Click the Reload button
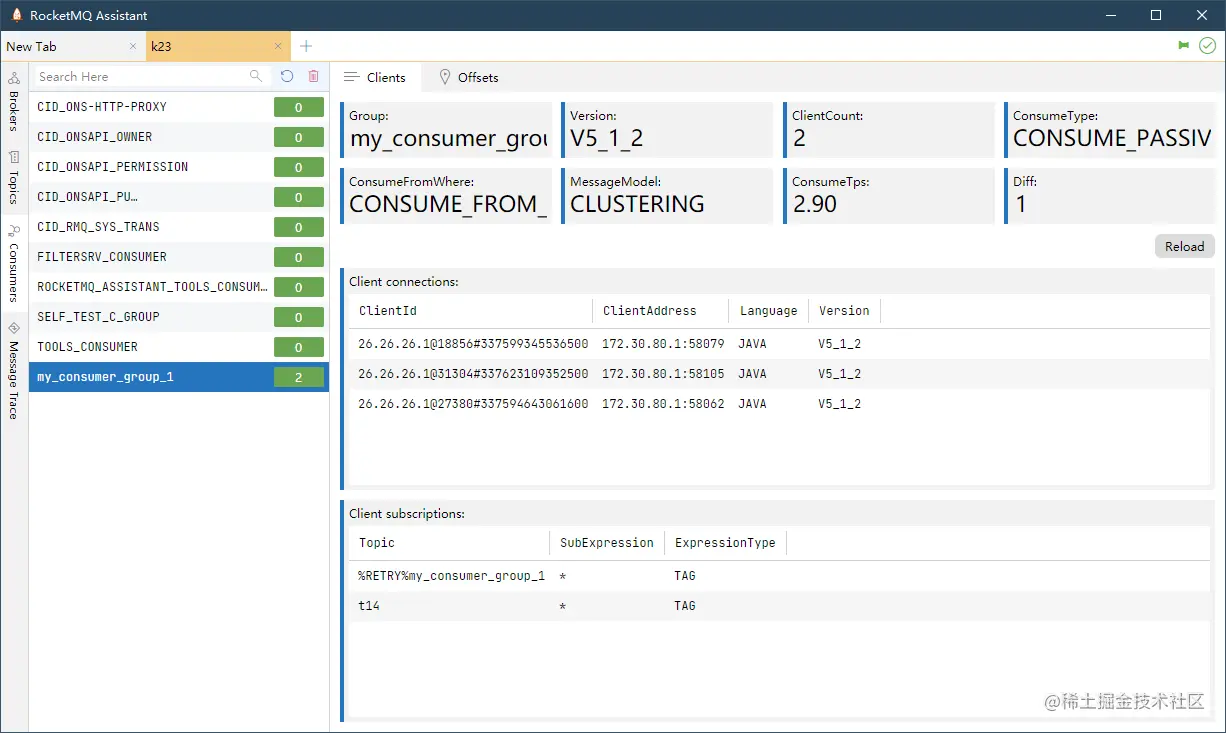1226x733 pixels. tap(1184, 246)
